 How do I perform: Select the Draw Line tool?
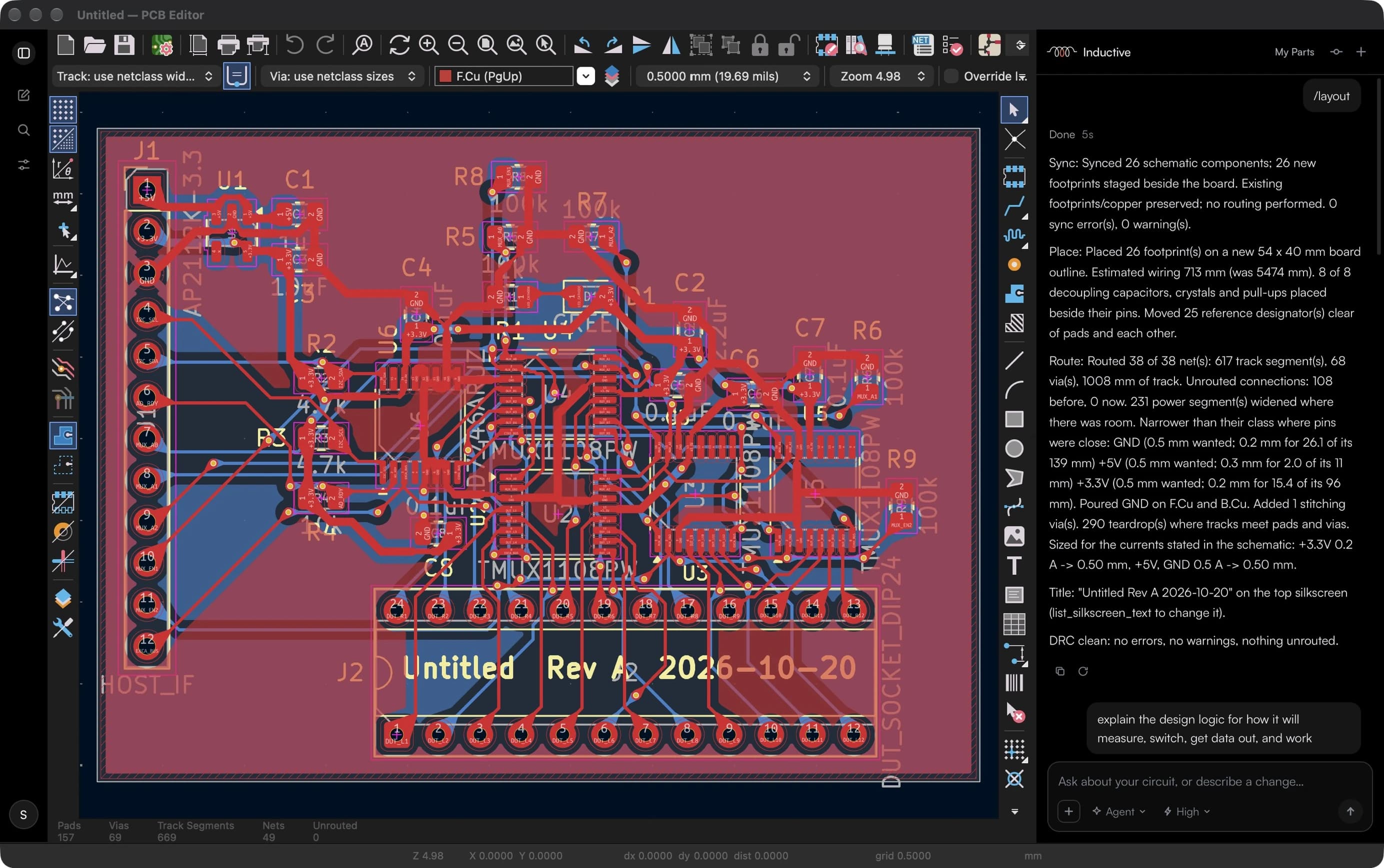click(x=1014, y=360)
